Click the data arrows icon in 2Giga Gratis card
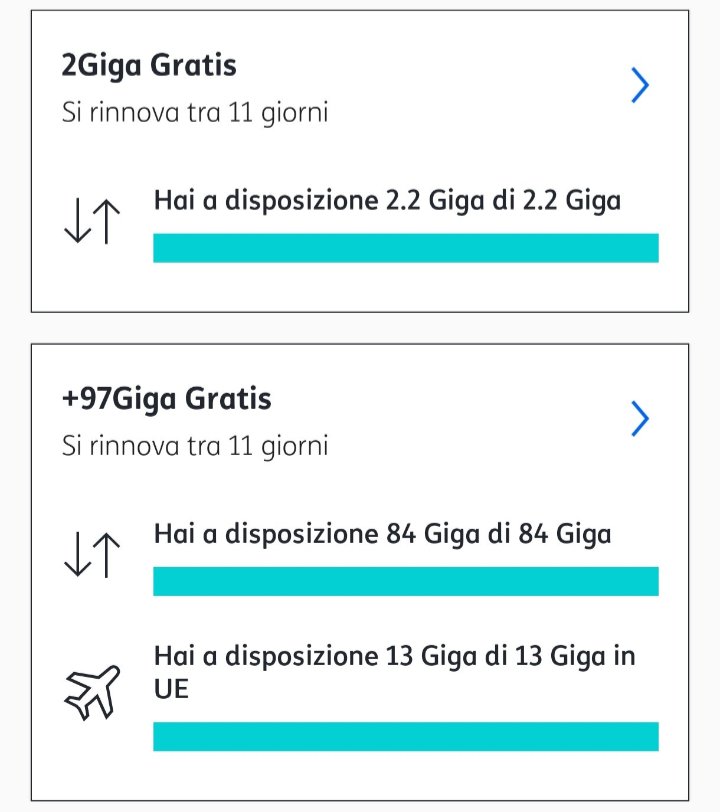The width and height of the screenshot is (720, 812). [92, 222]
